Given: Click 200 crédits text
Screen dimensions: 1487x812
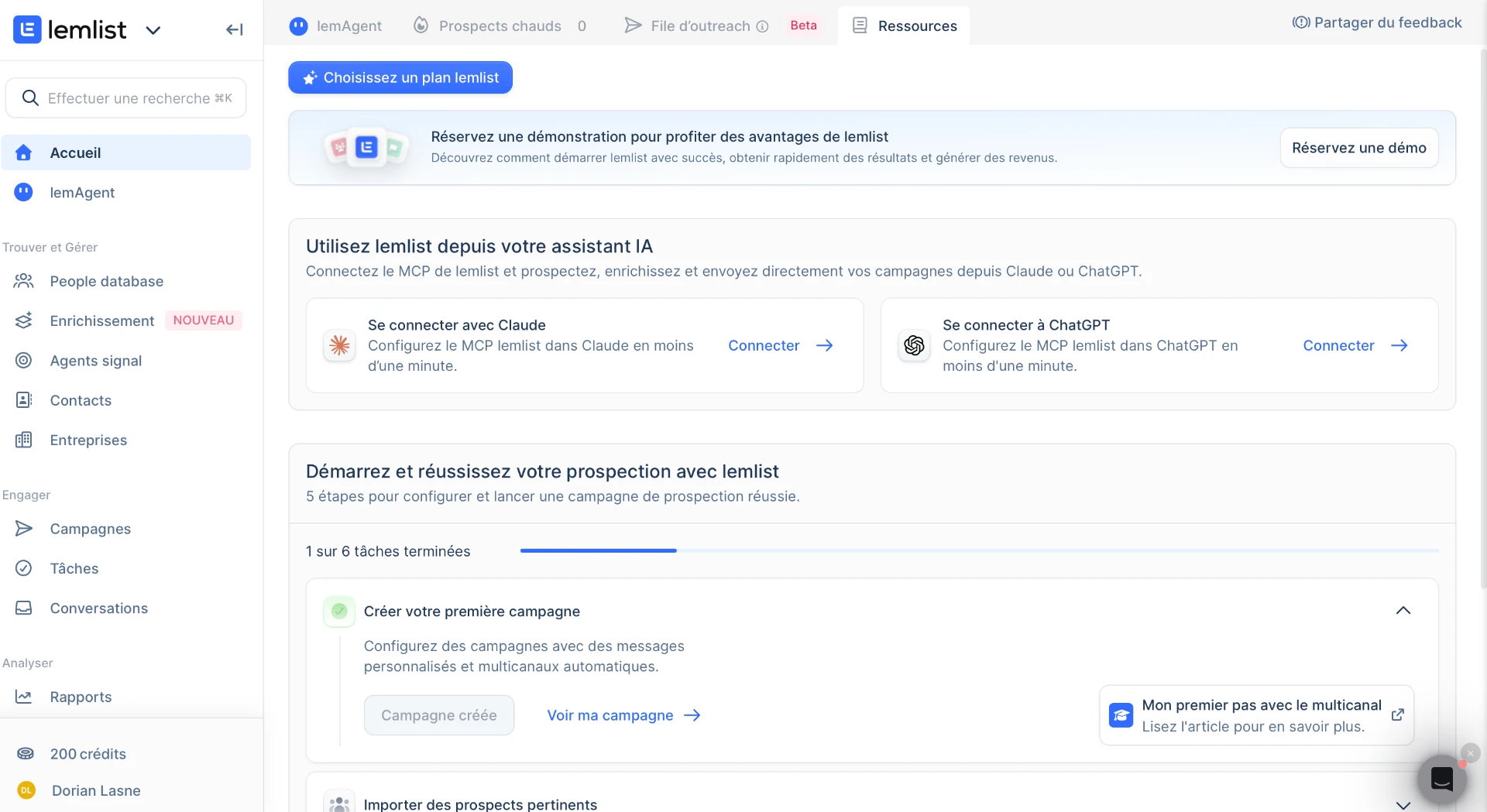Looking at the screenshot, I should [x=88, y=753].
